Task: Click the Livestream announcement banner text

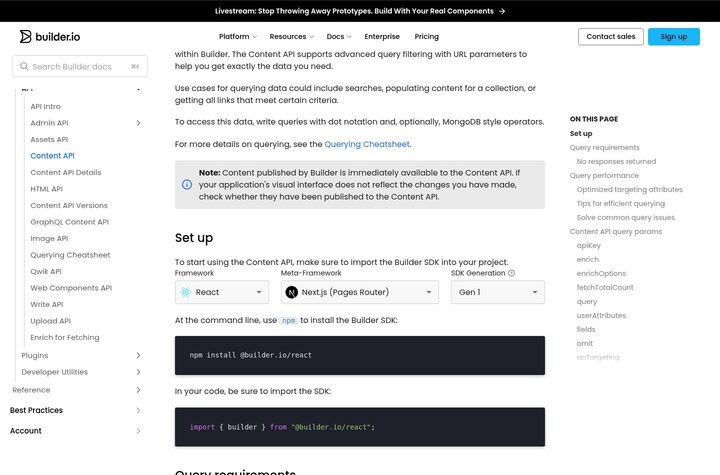Action: pos(354,11)
